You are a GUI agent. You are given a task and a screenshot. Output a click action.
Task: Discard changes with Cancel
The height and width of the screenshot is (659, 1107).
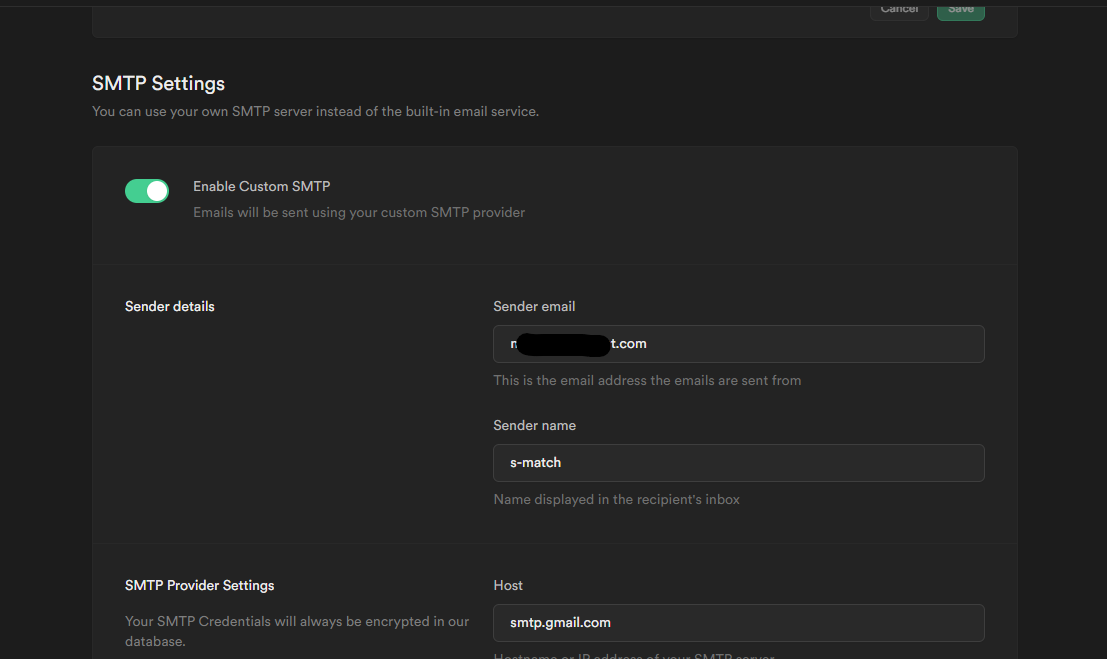click(898, 8)
